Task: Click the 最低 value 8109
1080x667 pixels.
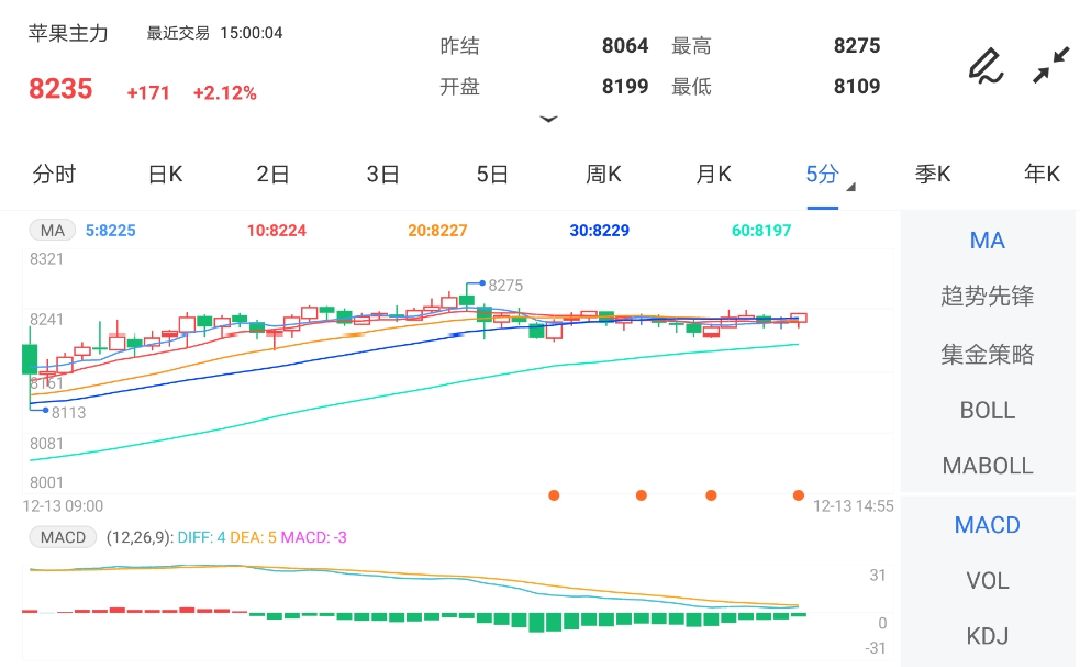Action: (857, 86)
